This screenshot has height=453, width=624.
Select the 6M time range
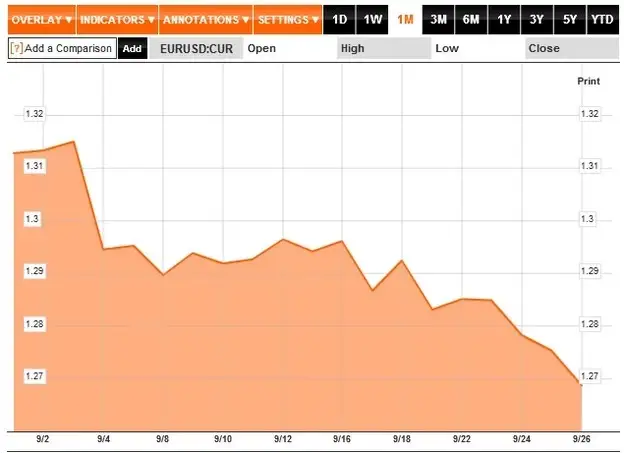click(x=471, y=20)
